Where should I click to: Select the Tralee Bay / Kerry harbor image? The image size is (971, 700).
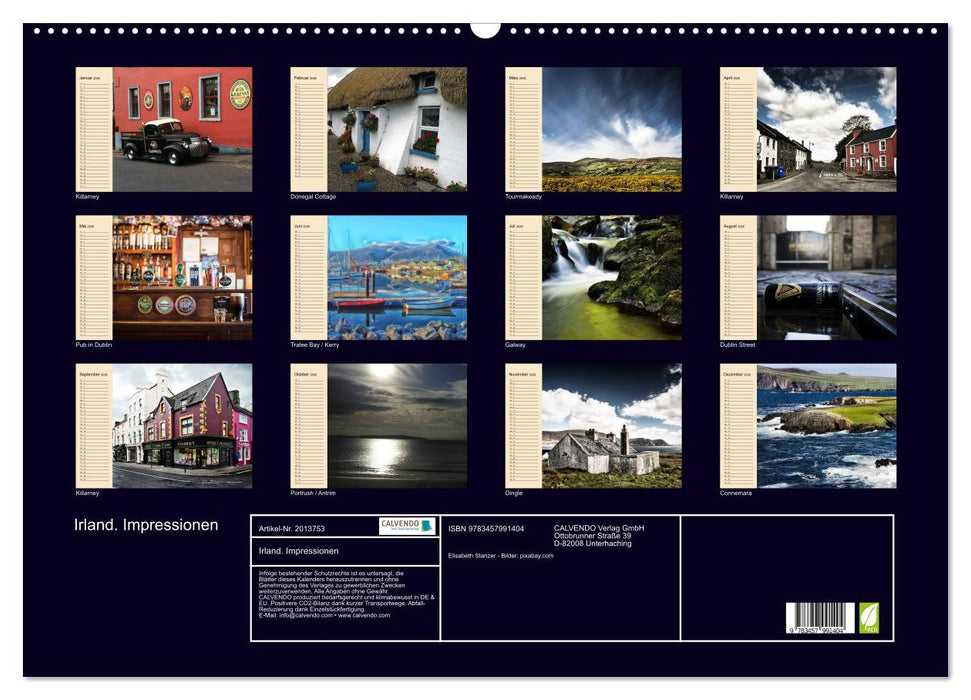397,277
